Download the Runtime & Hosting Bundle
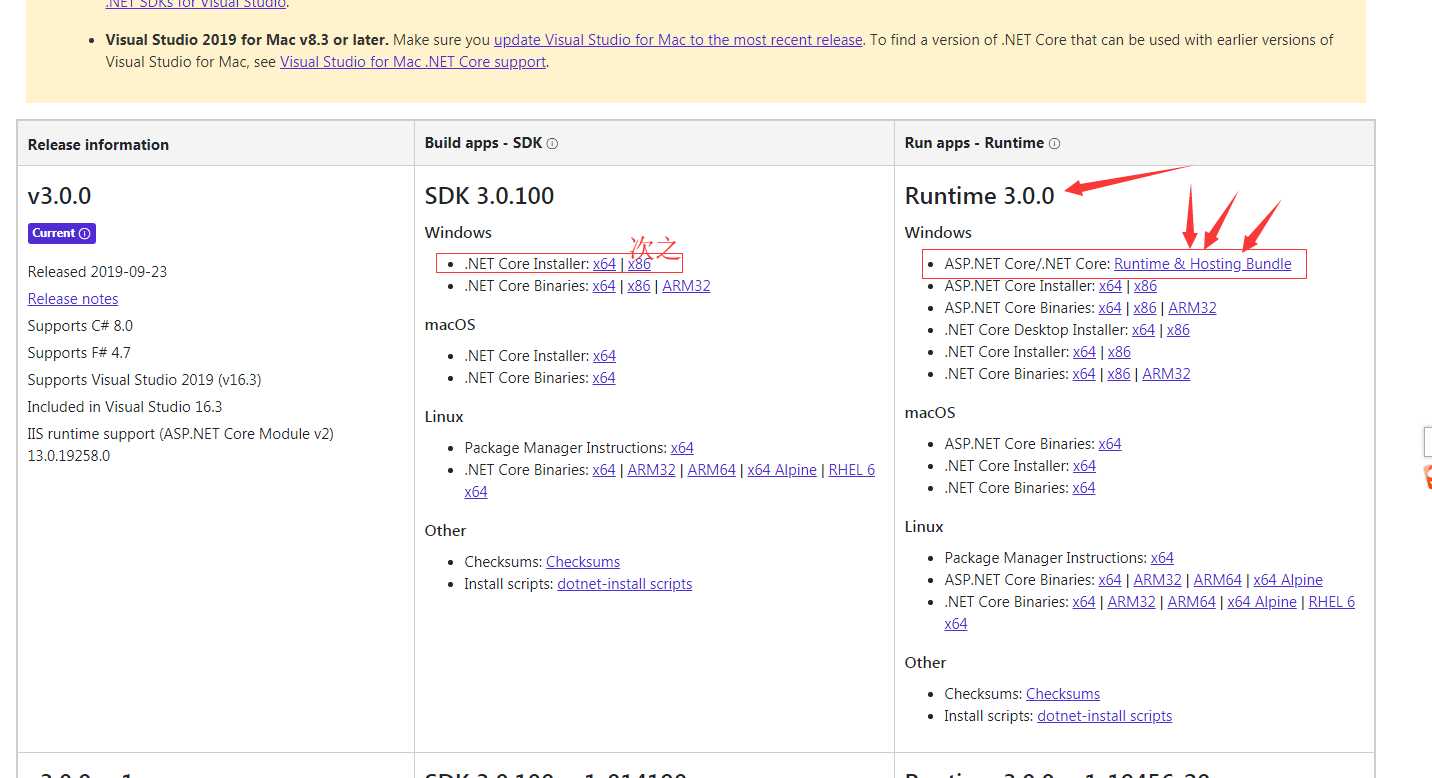The width and height of the screenshot is (1432, 778). (1203, 264)
